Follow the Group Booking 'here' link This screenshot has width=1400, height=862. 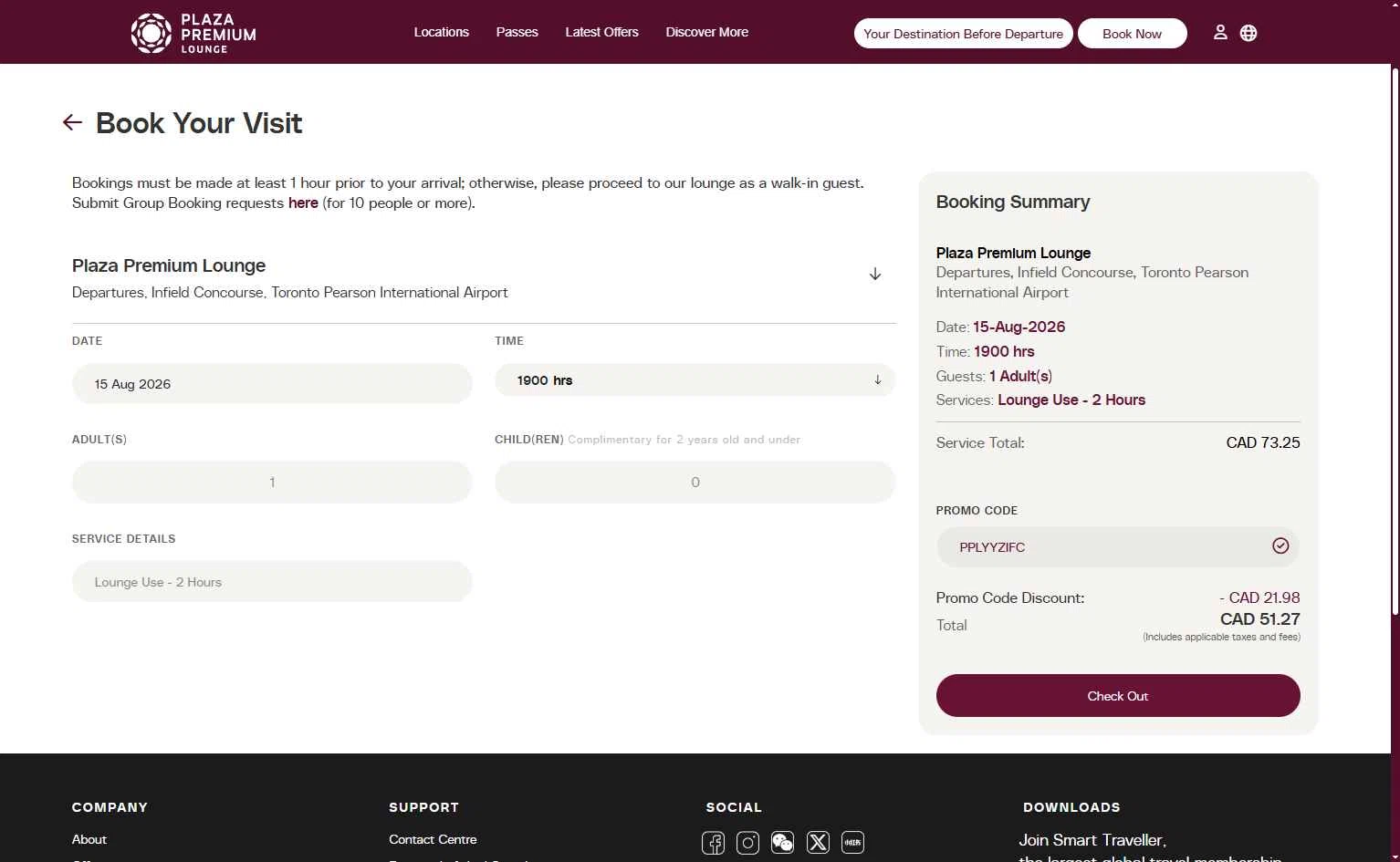303,203
